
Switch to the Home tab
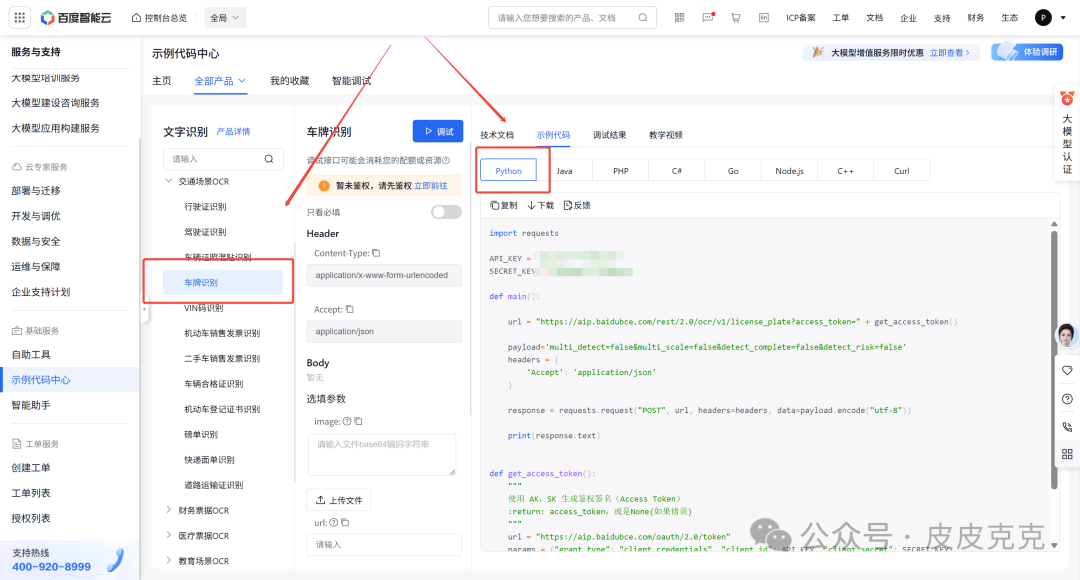(x=161, y=81)
